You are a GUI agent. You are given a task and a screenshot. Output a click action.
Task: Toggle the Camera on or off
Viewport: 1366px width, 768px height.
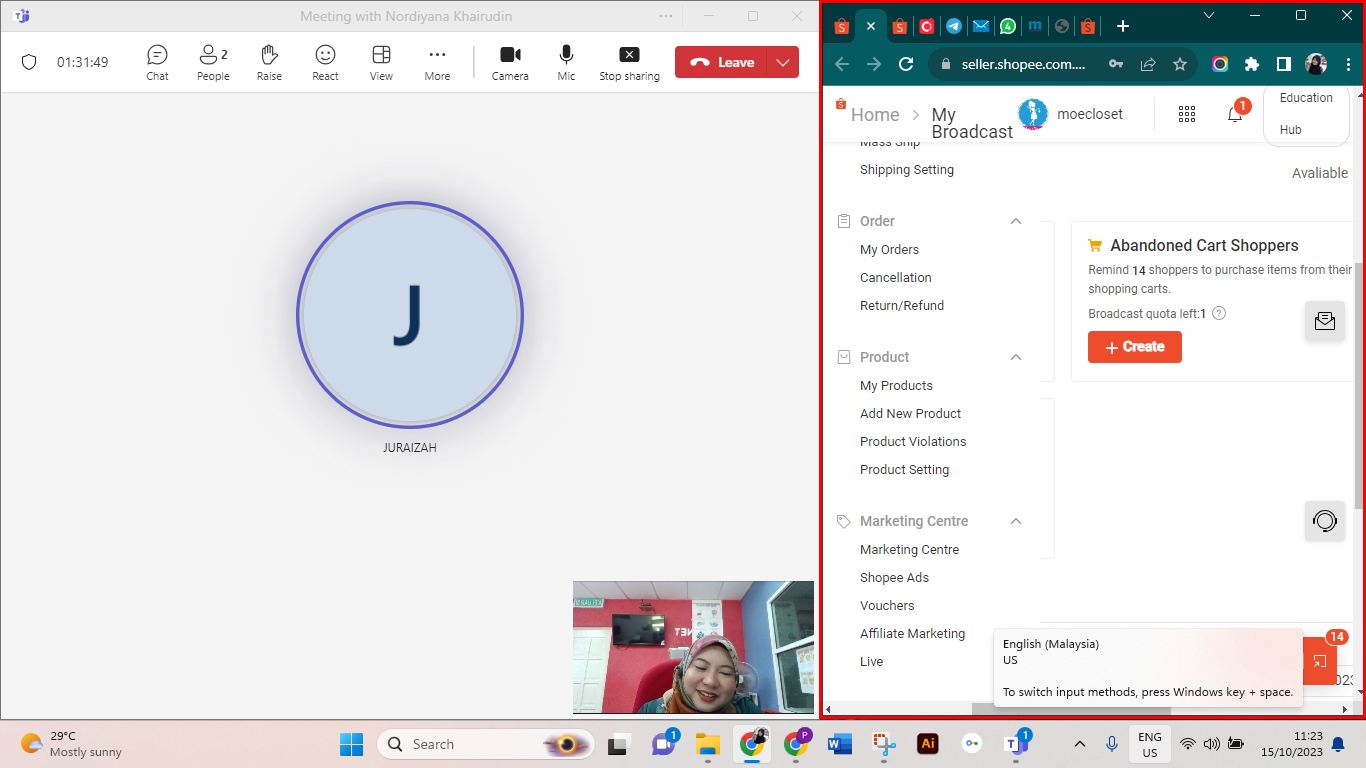tap(510, 62)
